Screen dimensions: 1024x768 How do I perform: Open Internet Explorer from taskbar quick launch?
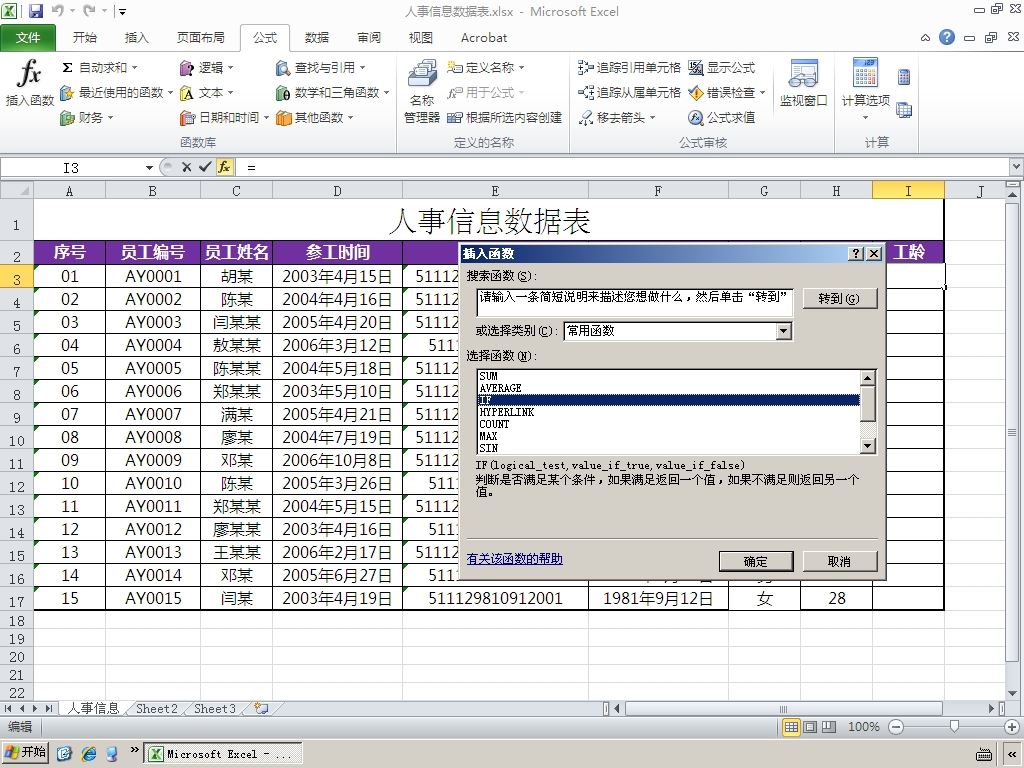[89, 754]
